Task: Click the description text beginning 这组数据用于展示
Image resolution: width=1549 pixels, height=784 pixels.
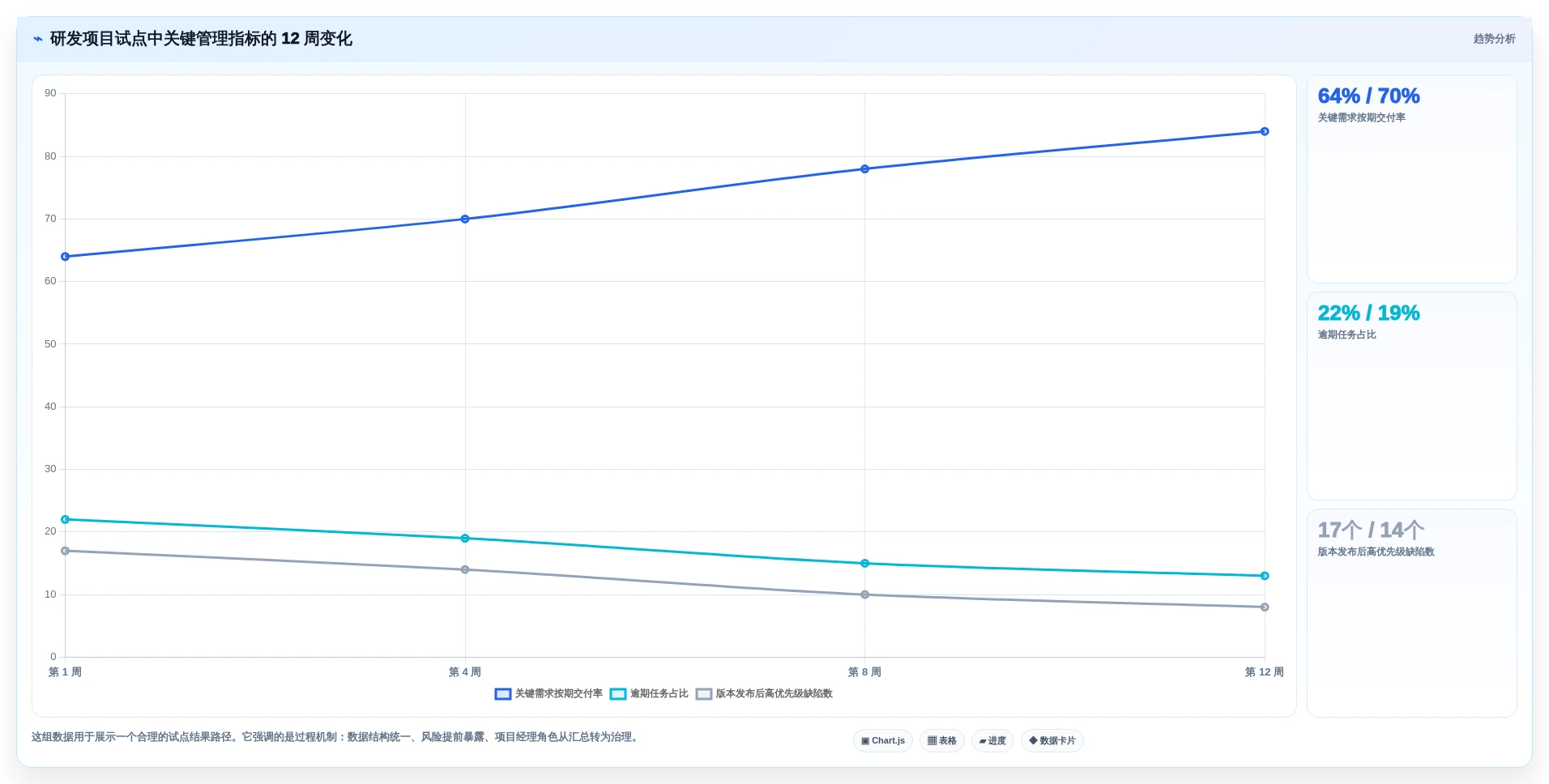Action: pos(336,738)
